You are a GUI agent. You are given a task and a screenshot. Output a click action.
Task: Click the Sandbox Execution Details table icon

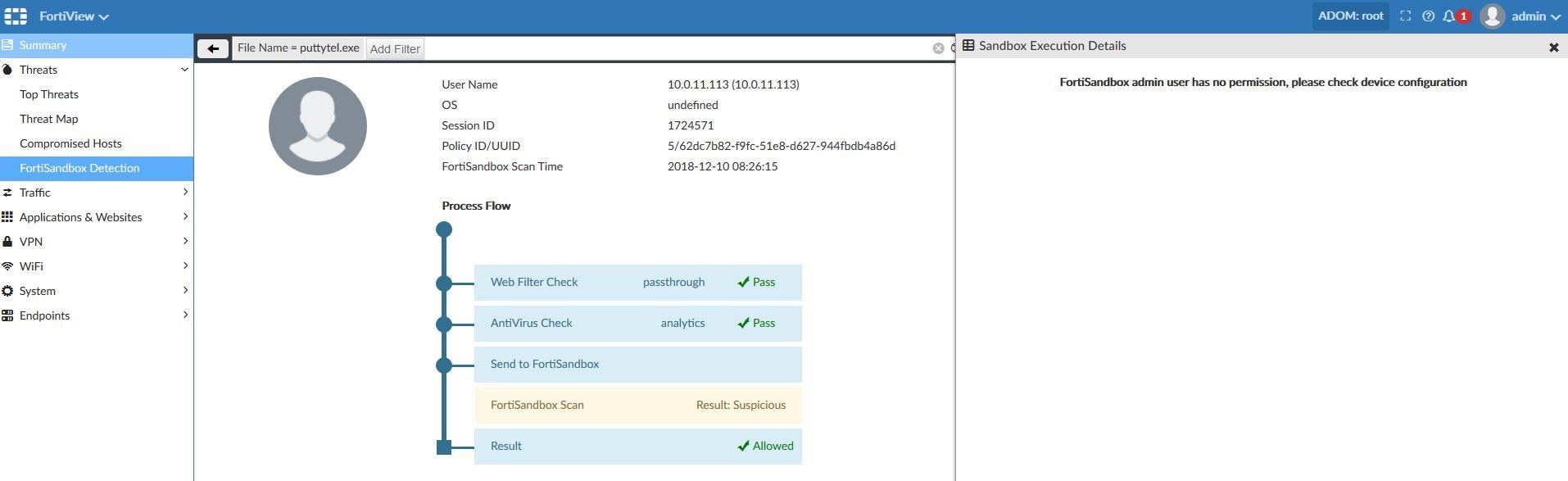coord(968,46)
